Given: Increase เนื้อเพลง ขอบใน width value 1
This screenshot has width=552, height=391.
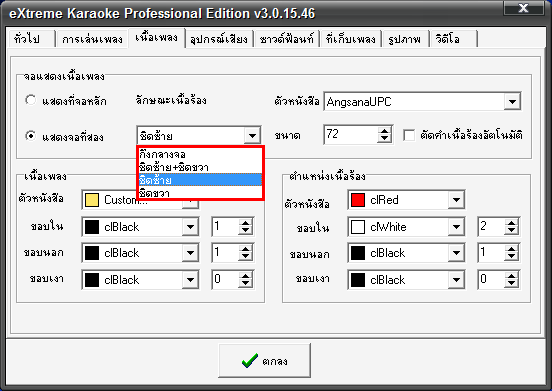Looking at the screenshot, I should (245, 223).
